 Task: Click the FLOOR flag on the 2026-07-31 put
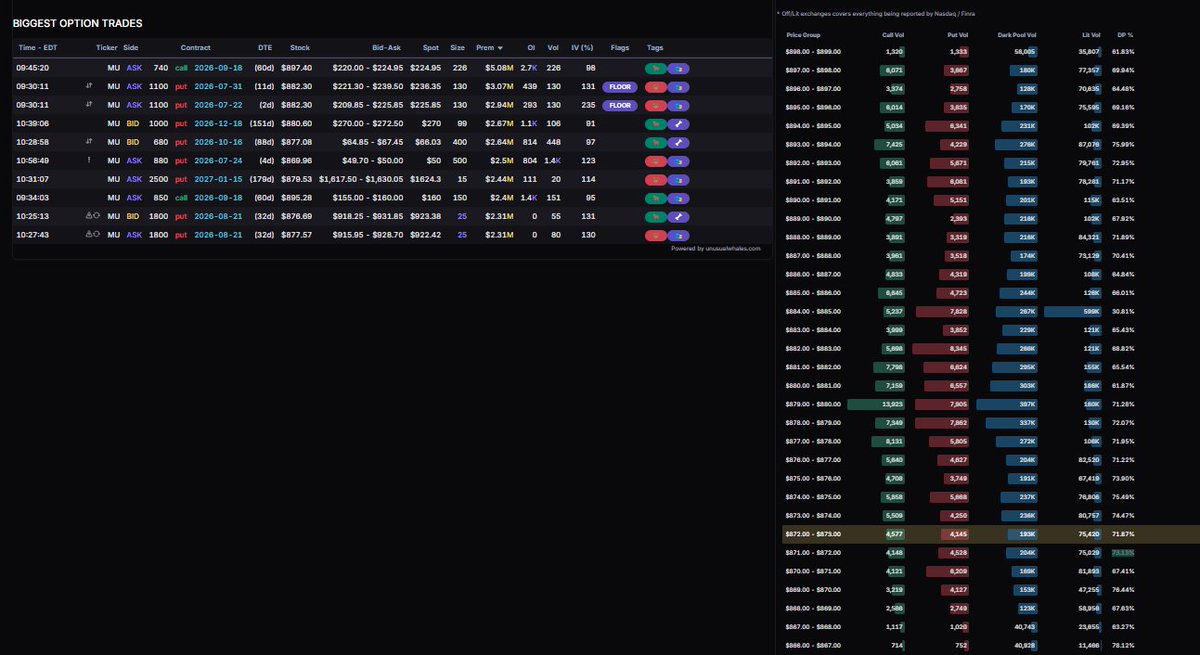pos(620,87)
